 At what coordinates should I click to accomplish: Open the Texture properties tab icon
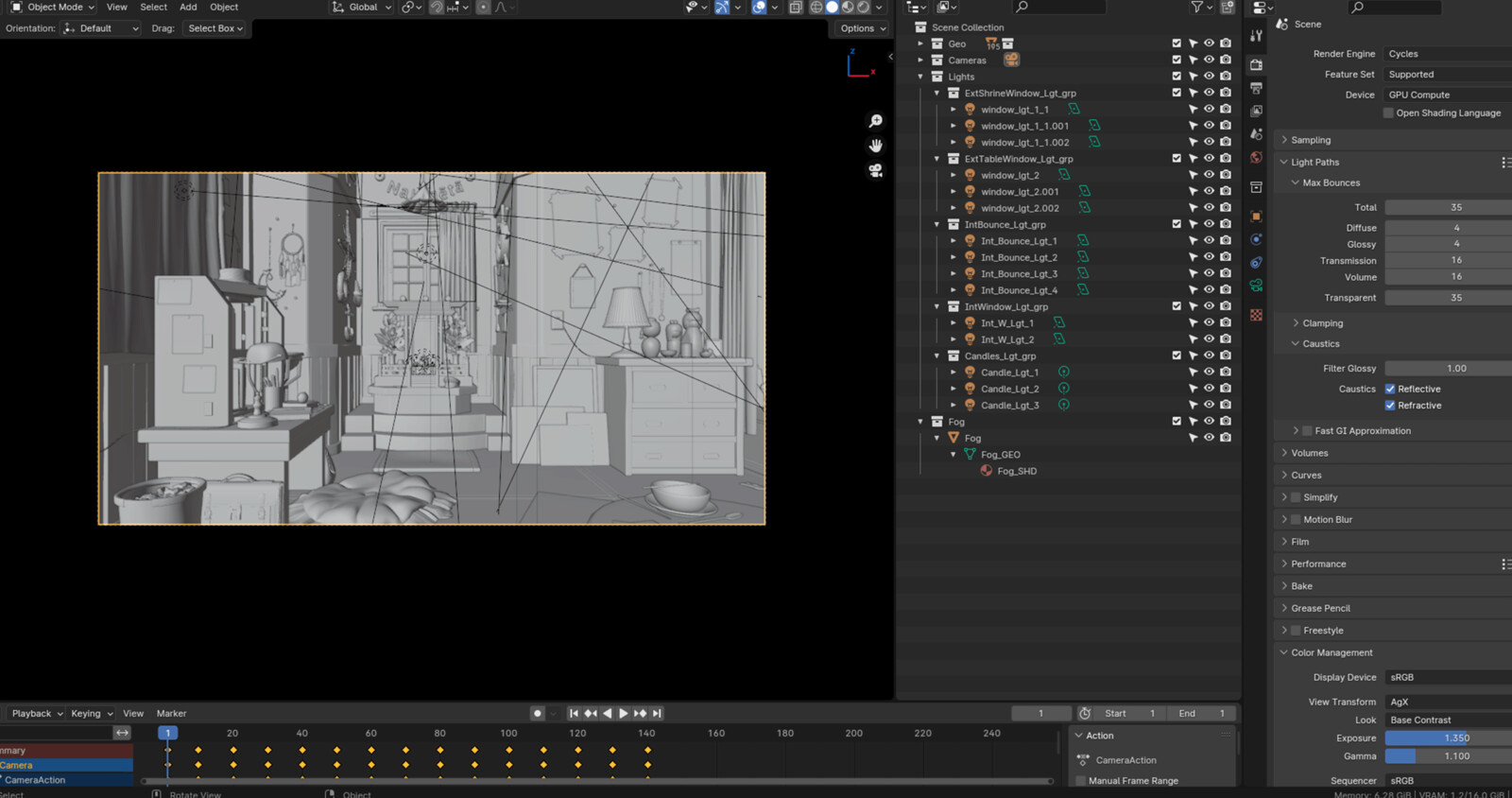click(1256, 315)
